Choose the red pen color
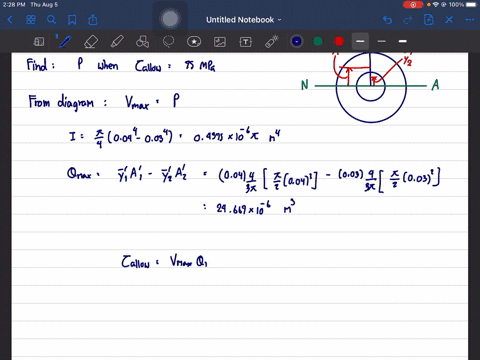 pos(339,41)
